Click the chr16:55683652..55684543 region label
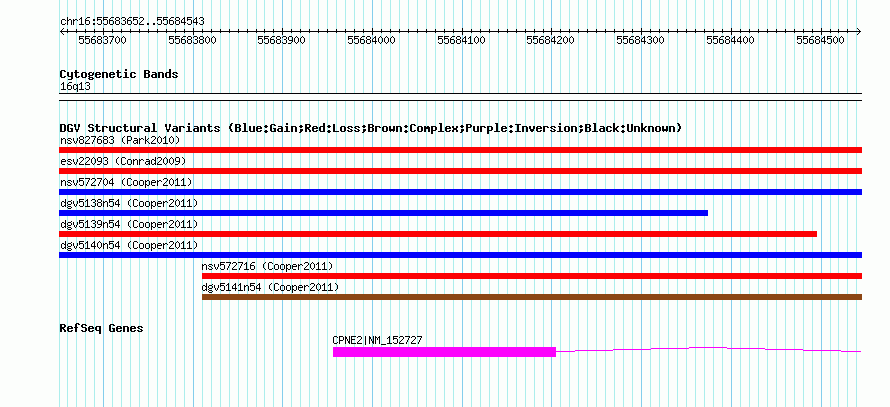The image size is (890, 407). (x=132, y=22)
